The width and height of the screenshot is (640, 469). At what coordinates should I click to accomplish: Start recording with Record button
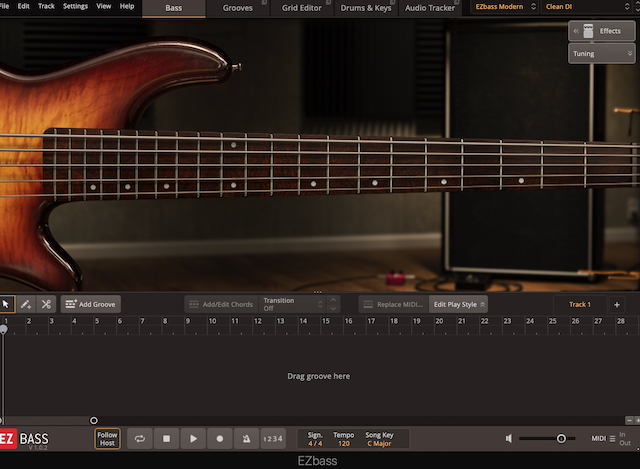tap(220, 439)
